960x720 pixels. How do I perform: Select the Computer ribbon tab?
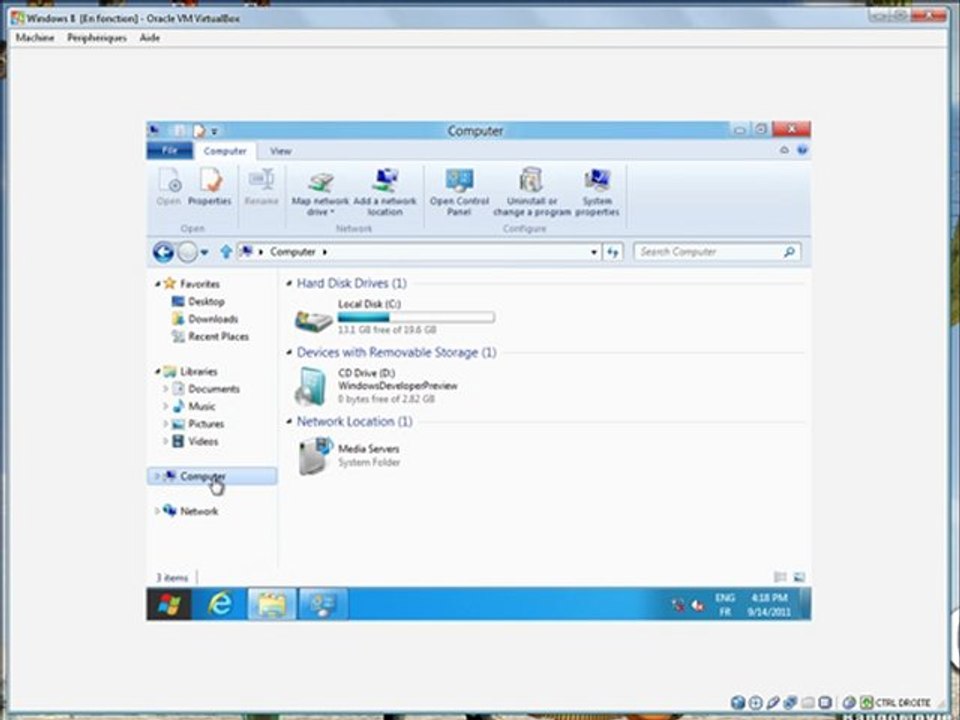click(x=225, y=151)
